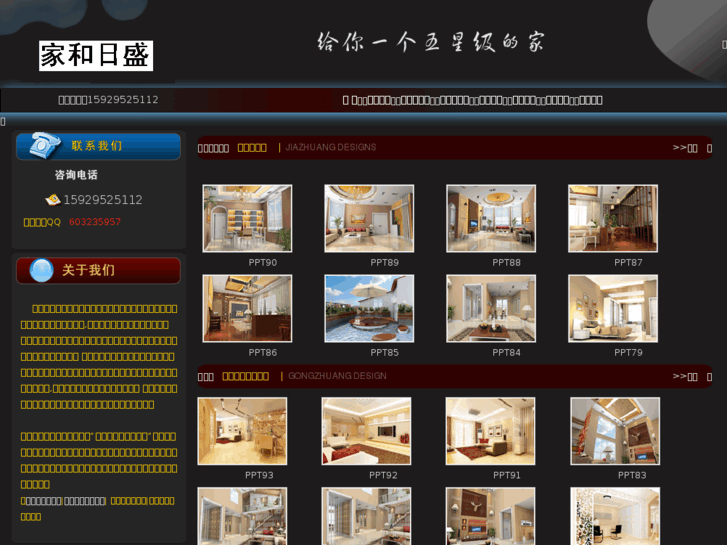Click the PPT79 caption link

coord(628,353)
